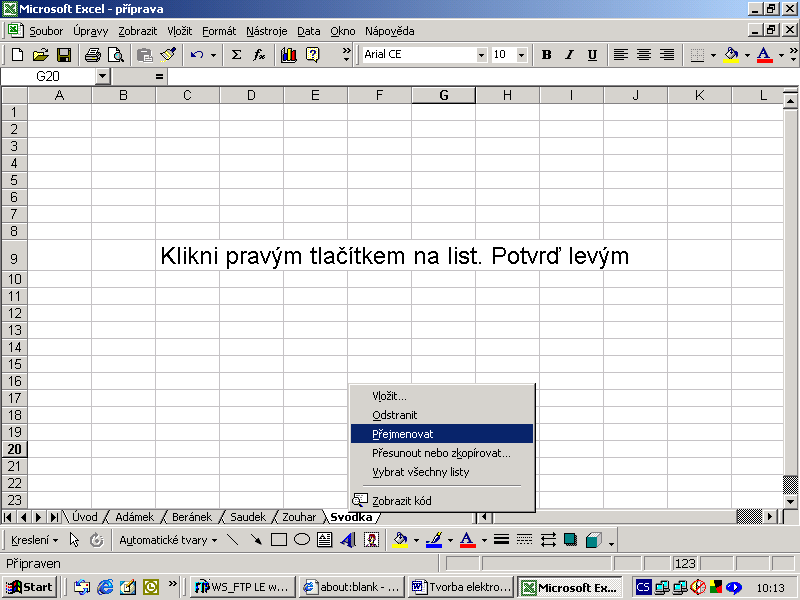Align text left in the formatting toolbar
Image resolution: width=800 pixels, height=600 pixels.
pyautogui.click(x=620, y=55)
